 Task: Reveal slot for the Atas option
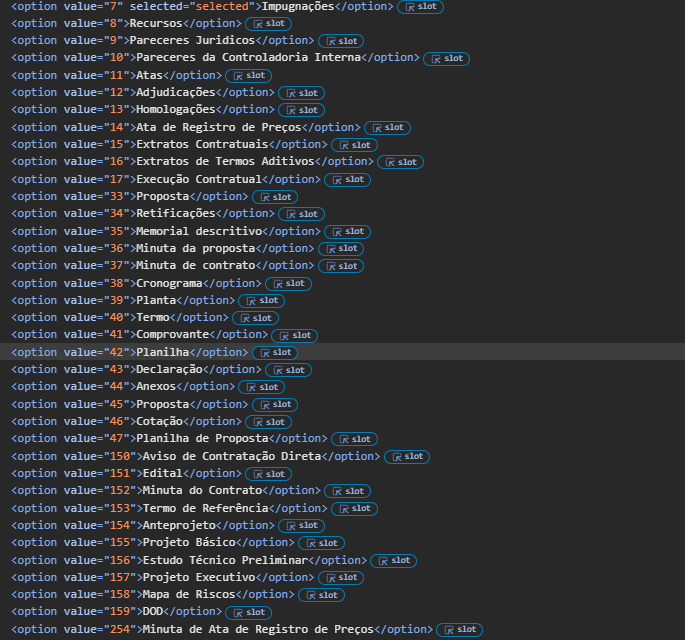248,75
